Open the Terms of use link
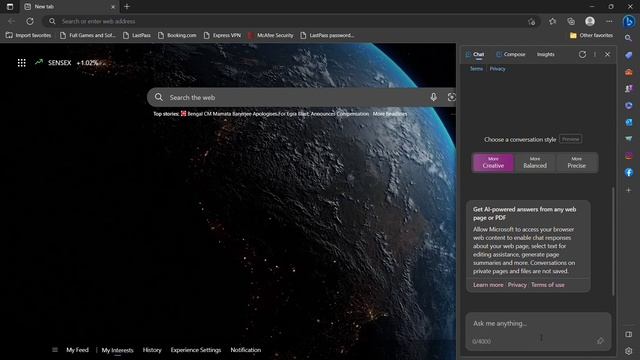The width and height of the screenshot is (640, 360). pos(547,285)
